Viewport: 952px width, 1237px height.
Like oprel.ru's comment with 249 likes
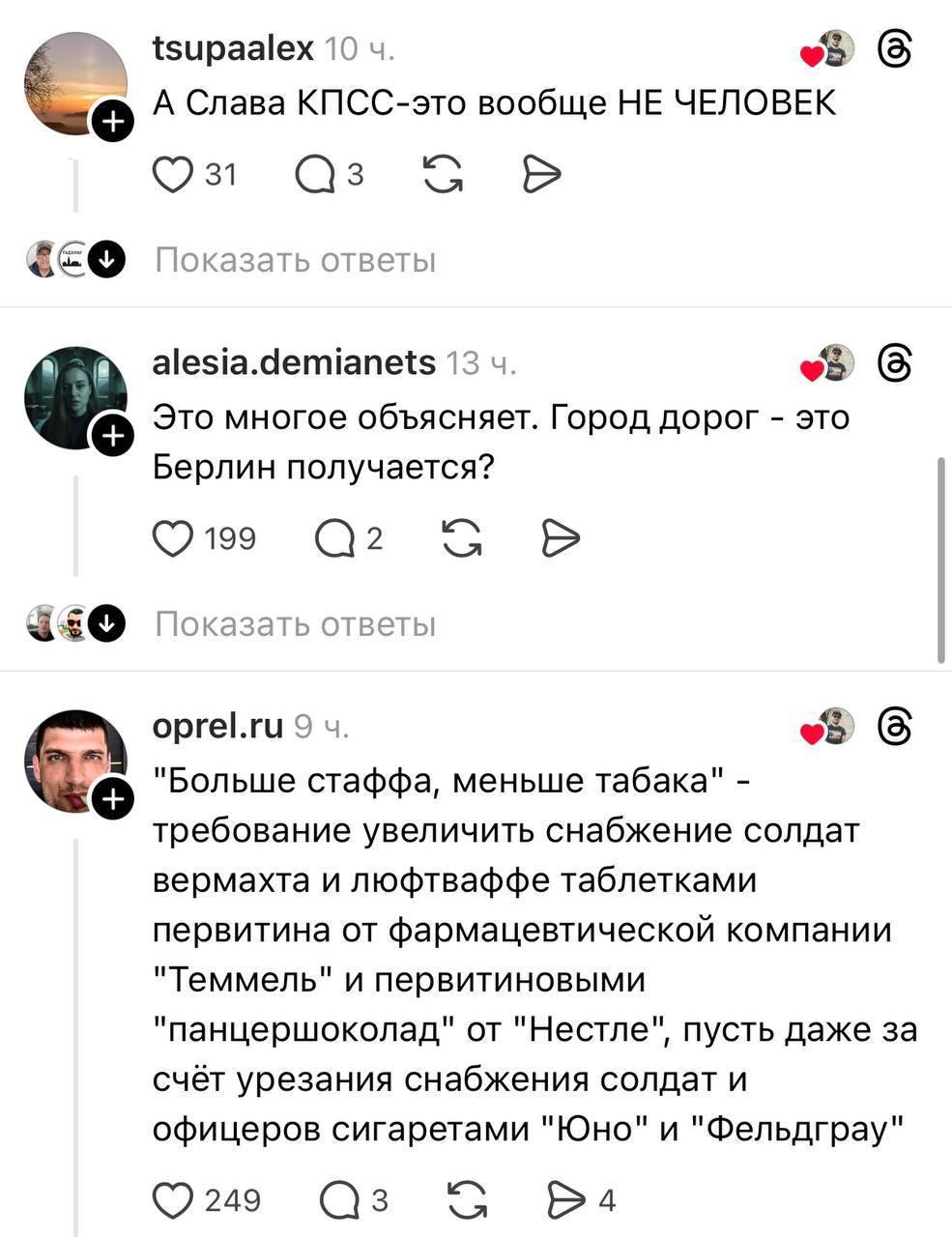coord(174,1200)
